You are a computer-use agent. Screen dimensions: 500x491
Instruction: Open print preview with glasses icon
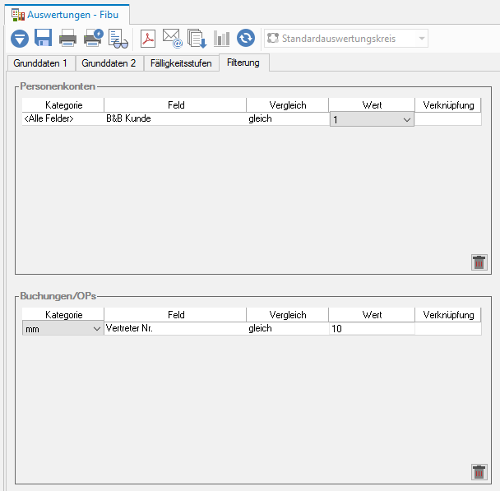118,39
